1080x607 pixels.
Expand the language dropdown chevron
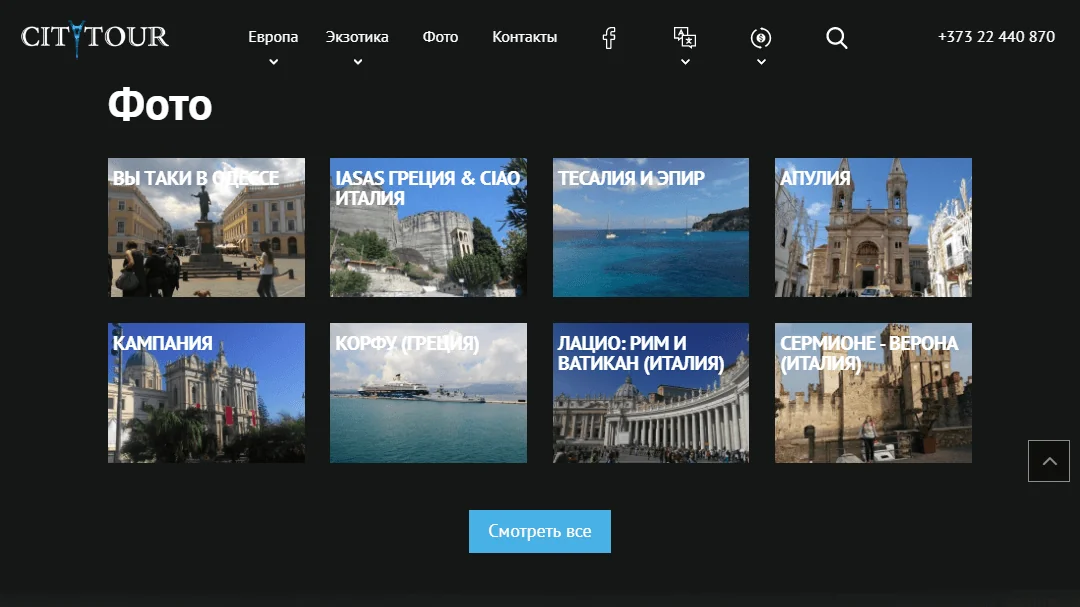[x=685, y=62]
